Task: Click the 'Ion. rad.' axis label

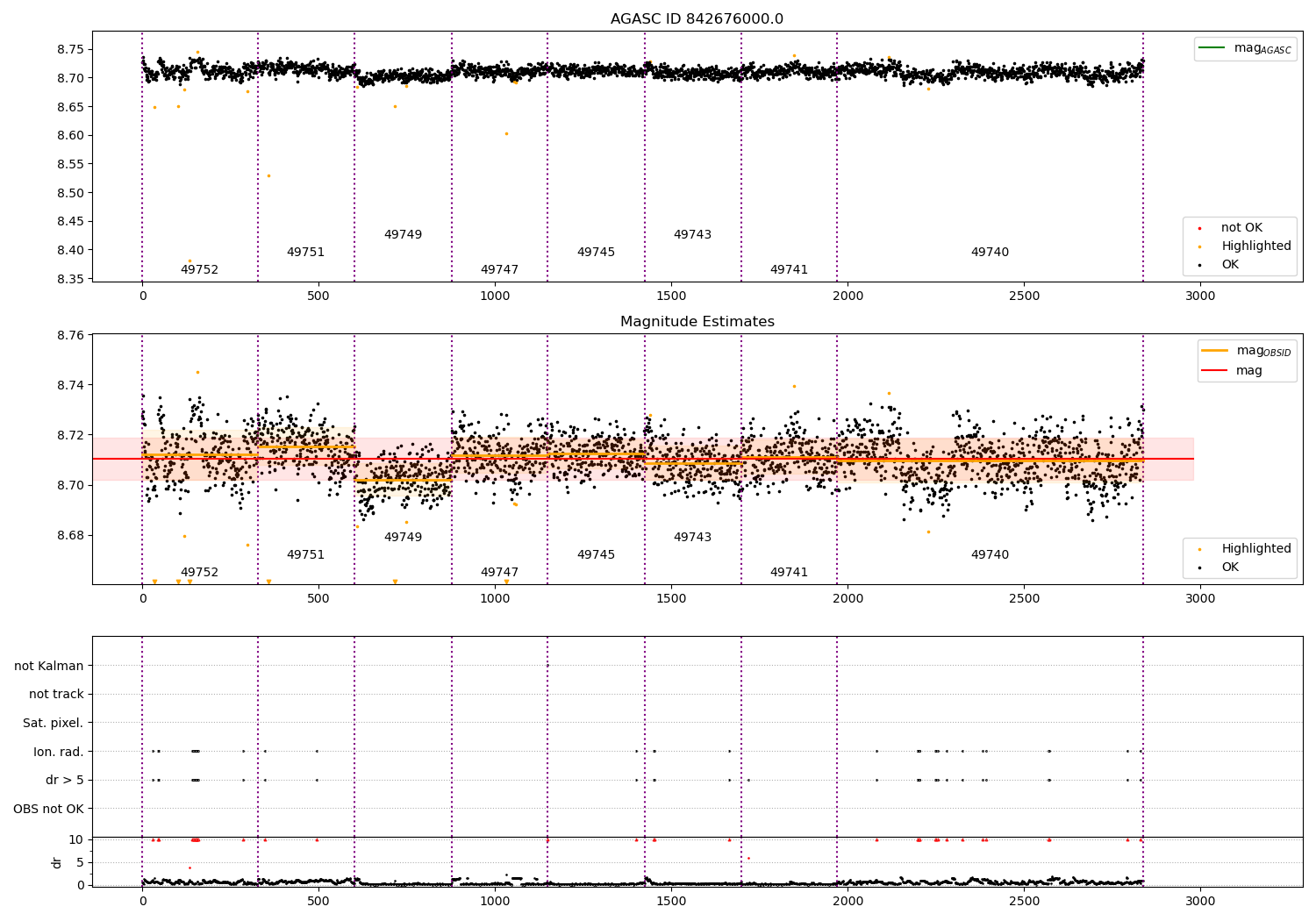Action: (59, 752)
